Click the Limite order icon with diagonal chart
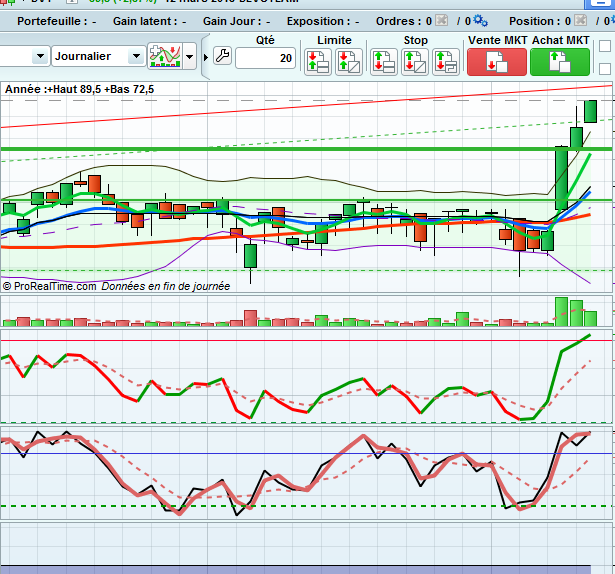 pyautogui.click(x=349, y=62)
